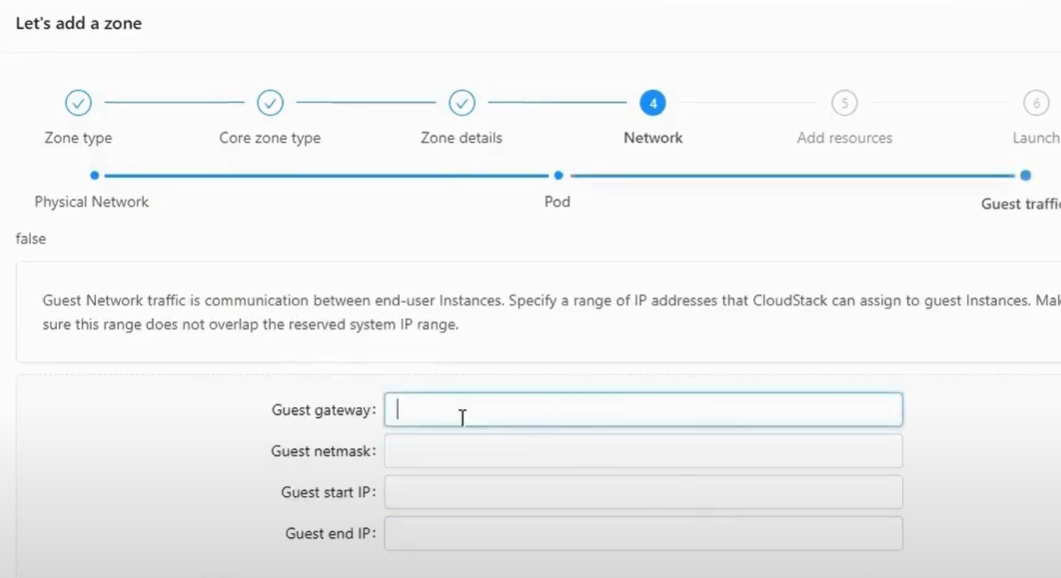Click the step 6 Launch circle
Image resolution: width=1061 pixels, height=578 pixels.
click(1036, 103)
